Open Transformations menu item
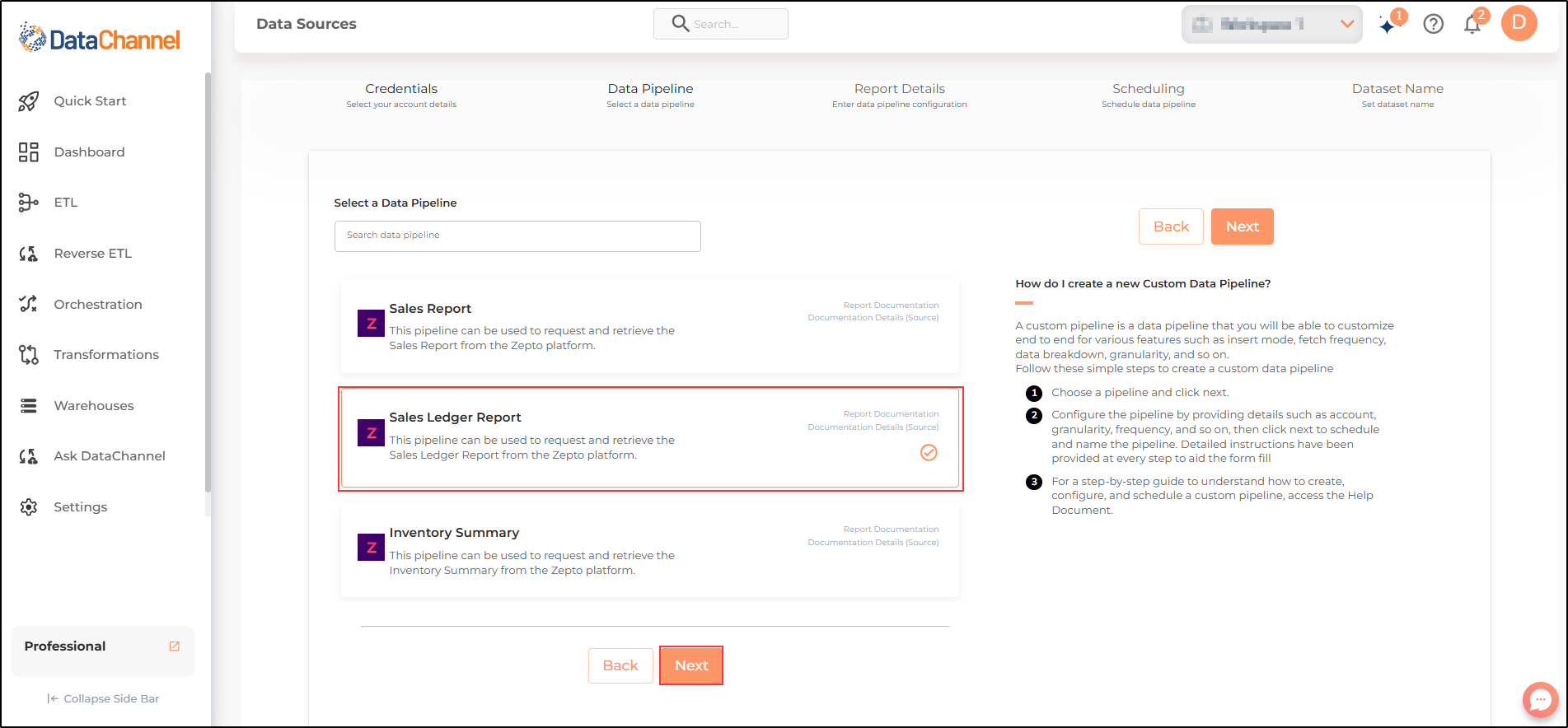 (106, 355)
